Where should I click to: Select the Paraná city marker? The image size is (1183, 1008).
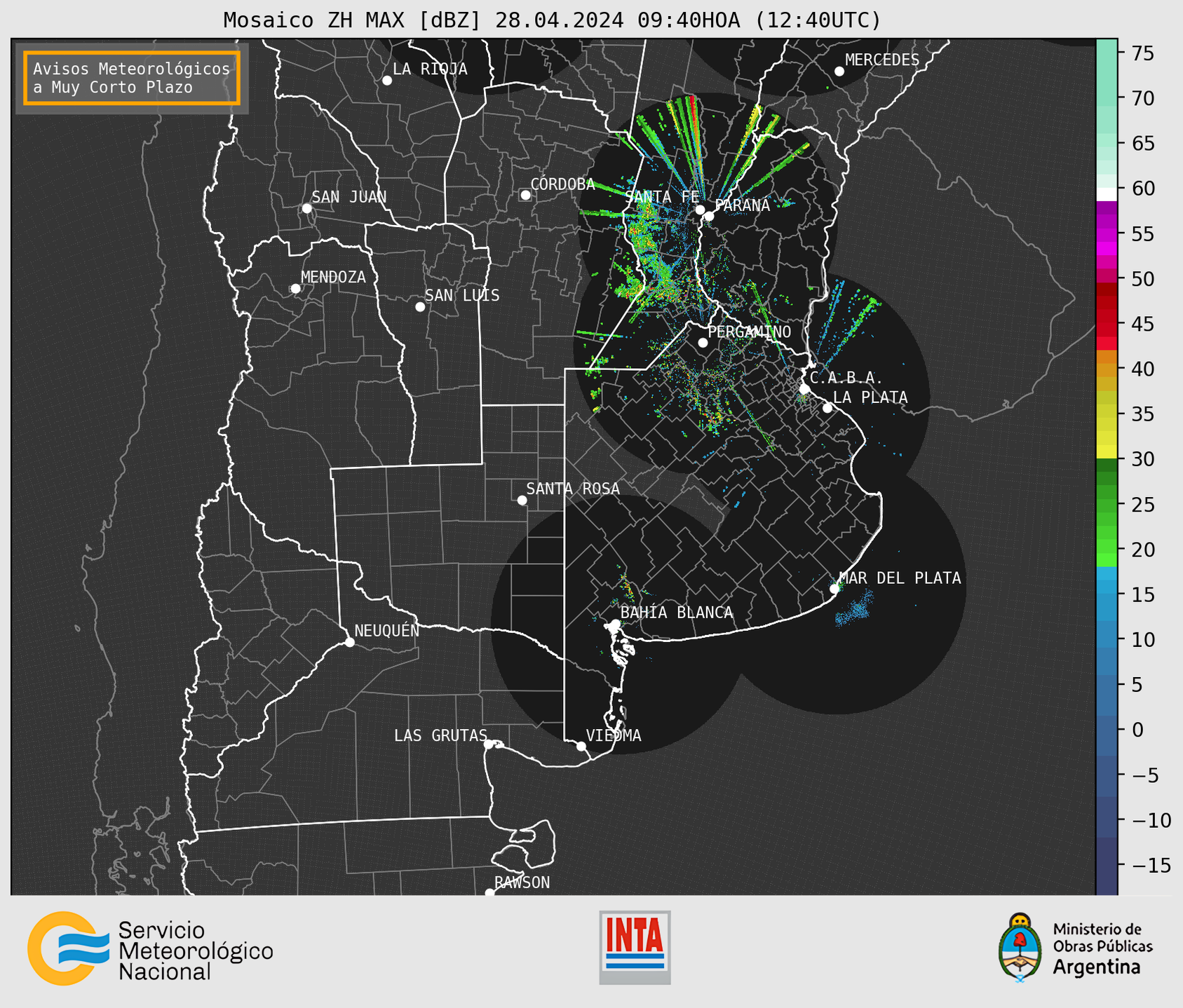click(709, 216)
